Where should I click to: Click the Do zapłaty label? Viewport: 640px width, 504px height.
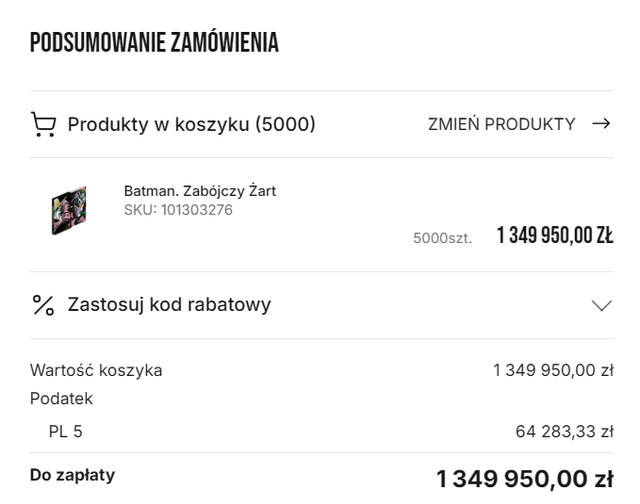click(x=72, y=475)
